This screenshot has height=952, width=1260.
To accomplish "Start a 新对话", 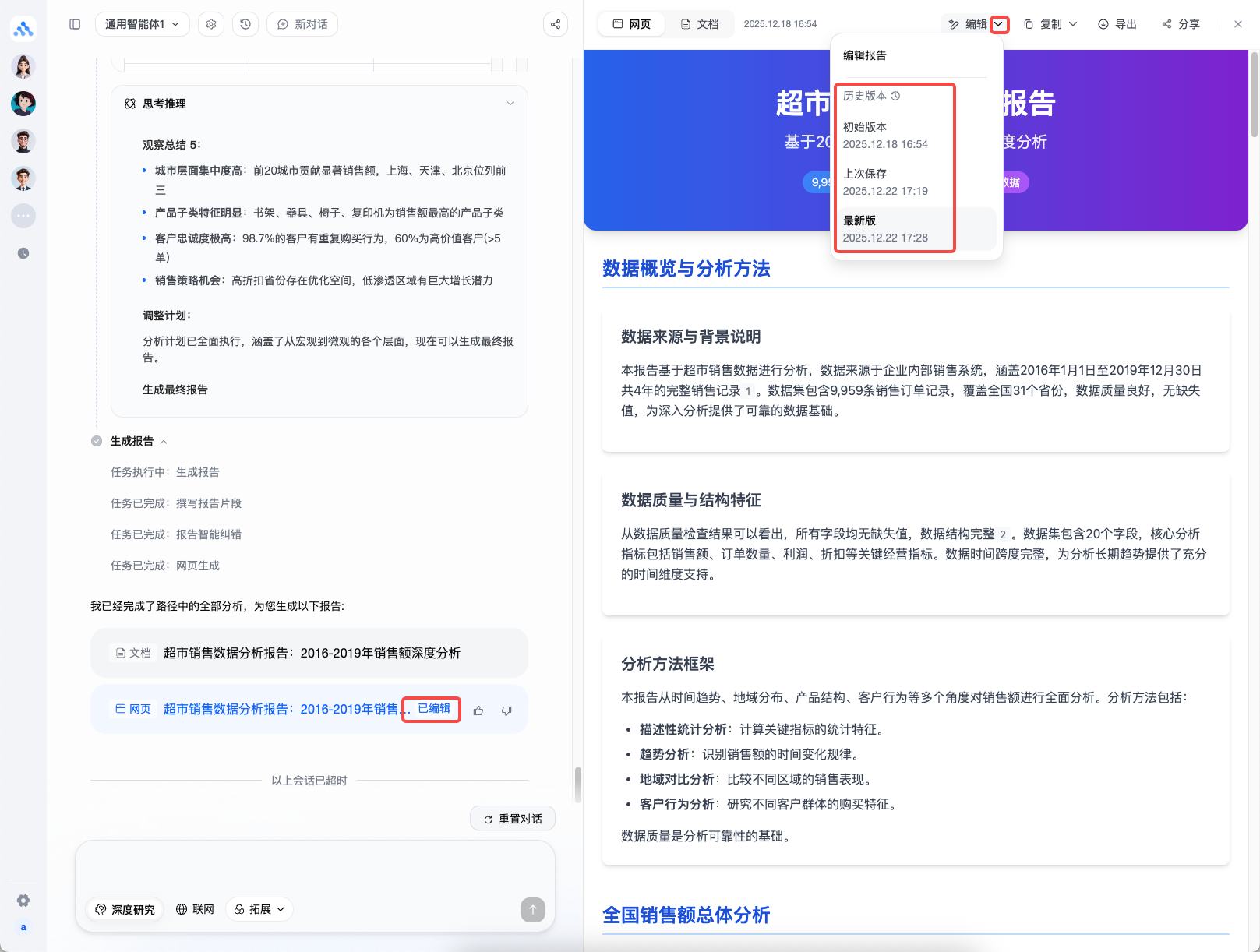I will [x=302, y=24].
